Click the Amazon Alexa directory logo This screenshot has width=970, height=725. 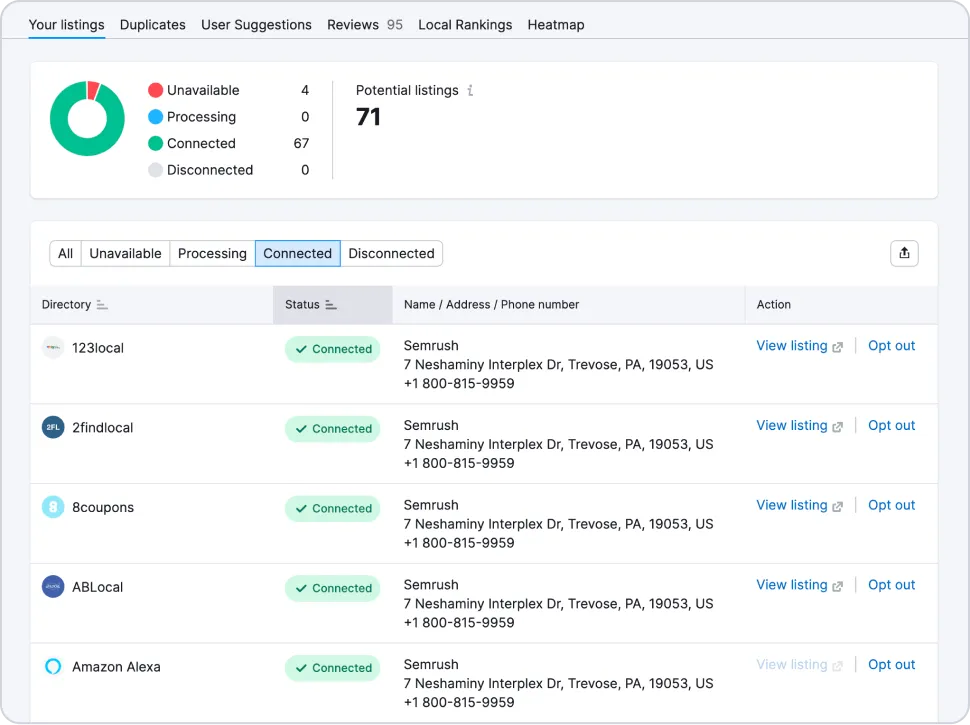click(53, 666)
